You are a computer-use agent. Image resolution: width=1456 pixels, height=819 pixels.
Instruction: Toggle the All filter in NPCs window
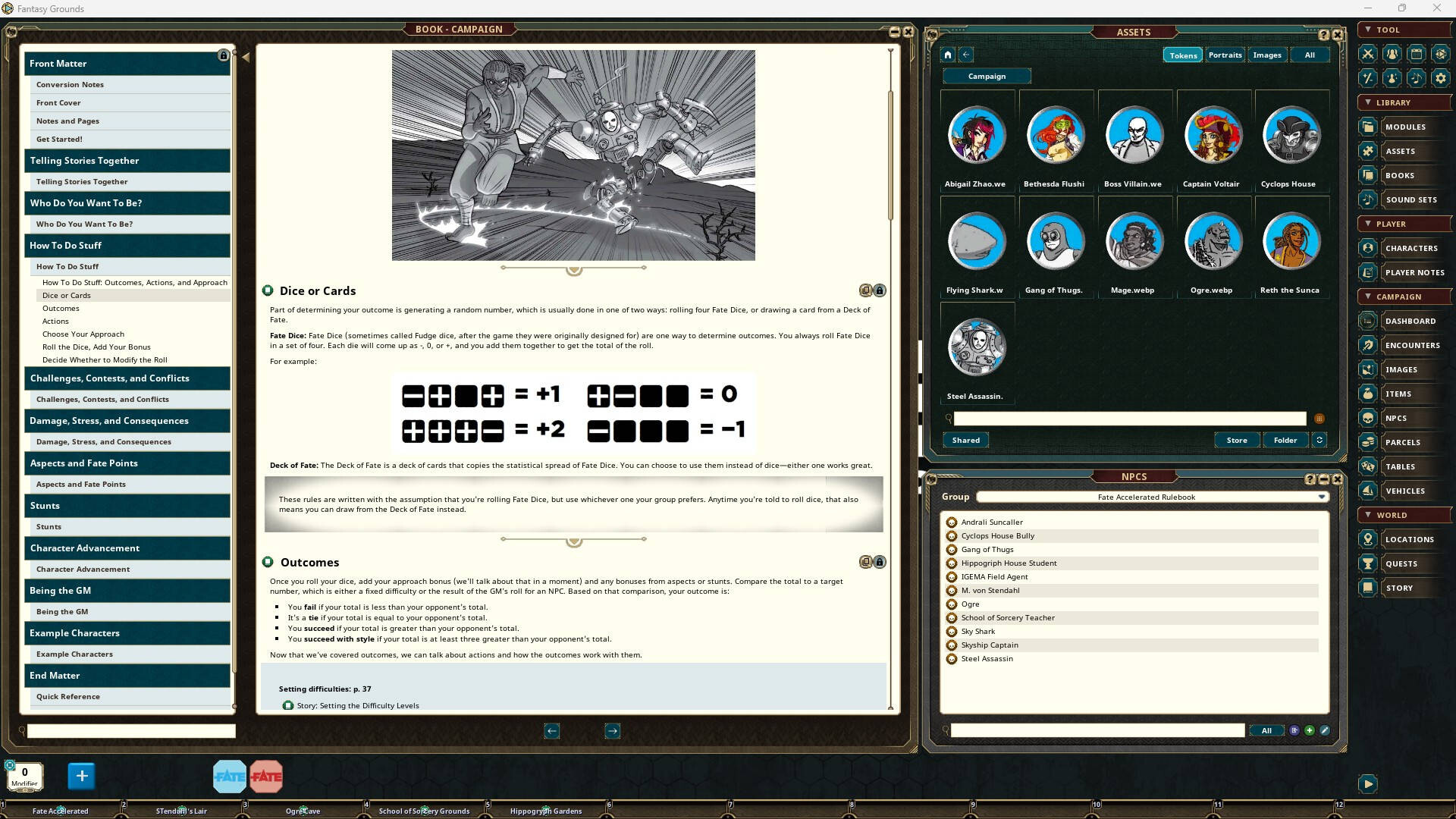(1266, 730)
